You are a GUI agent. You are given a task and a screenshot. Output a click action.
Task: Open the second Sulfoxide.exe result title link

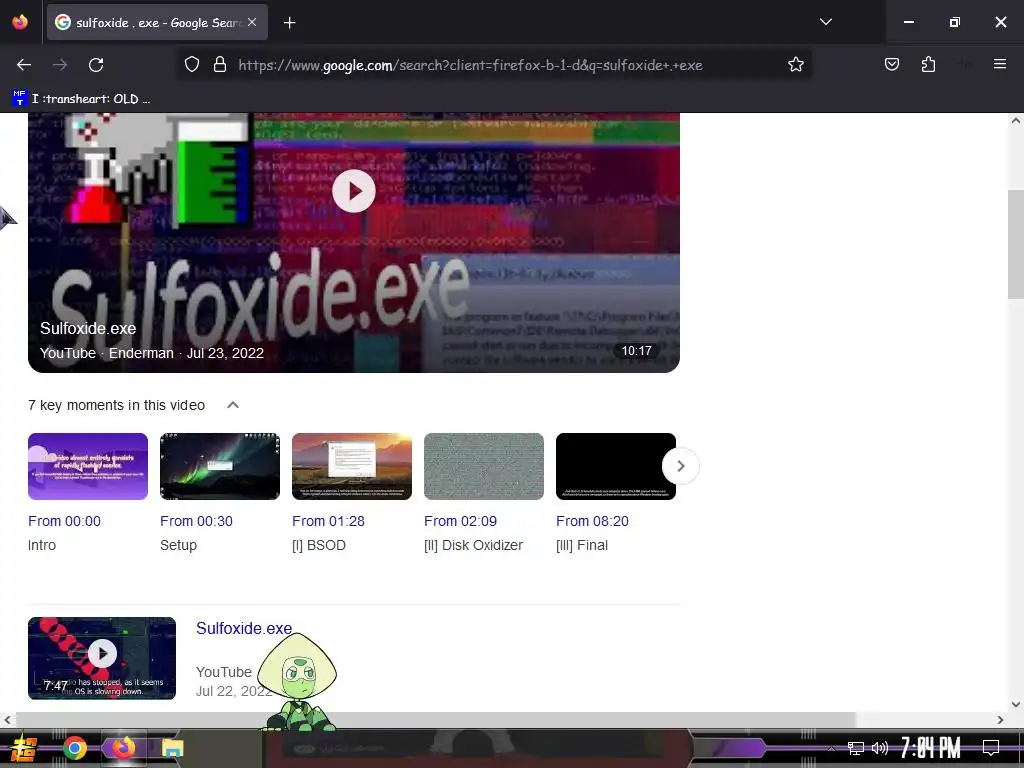click(244, 628)
